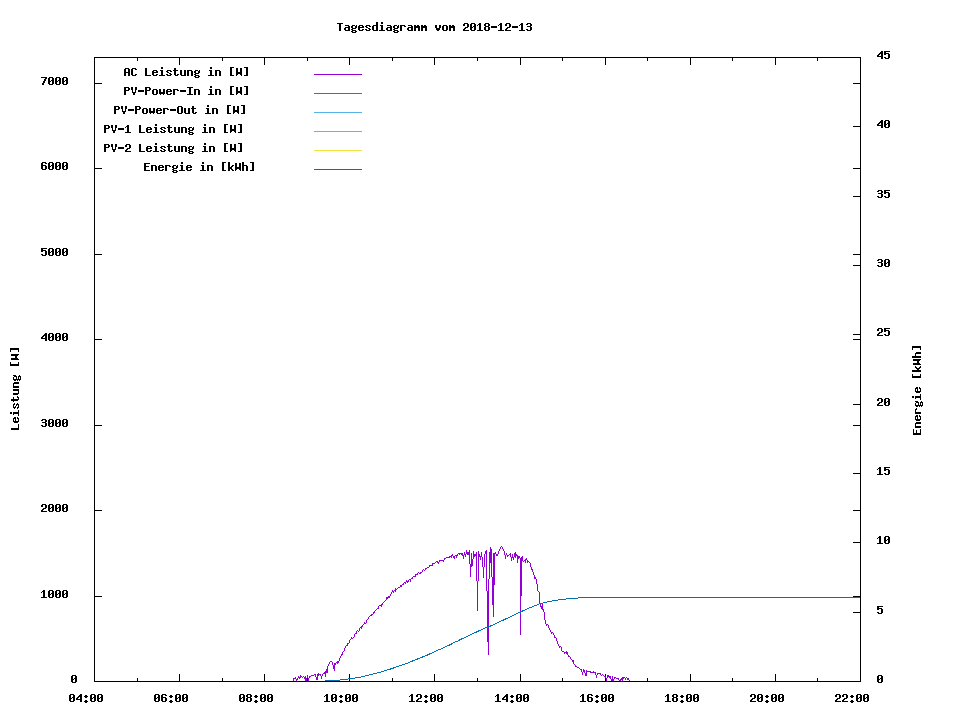The image size is (960, 720).
Task: Click the 7000 value on the power axis
Action: (54, 81)
